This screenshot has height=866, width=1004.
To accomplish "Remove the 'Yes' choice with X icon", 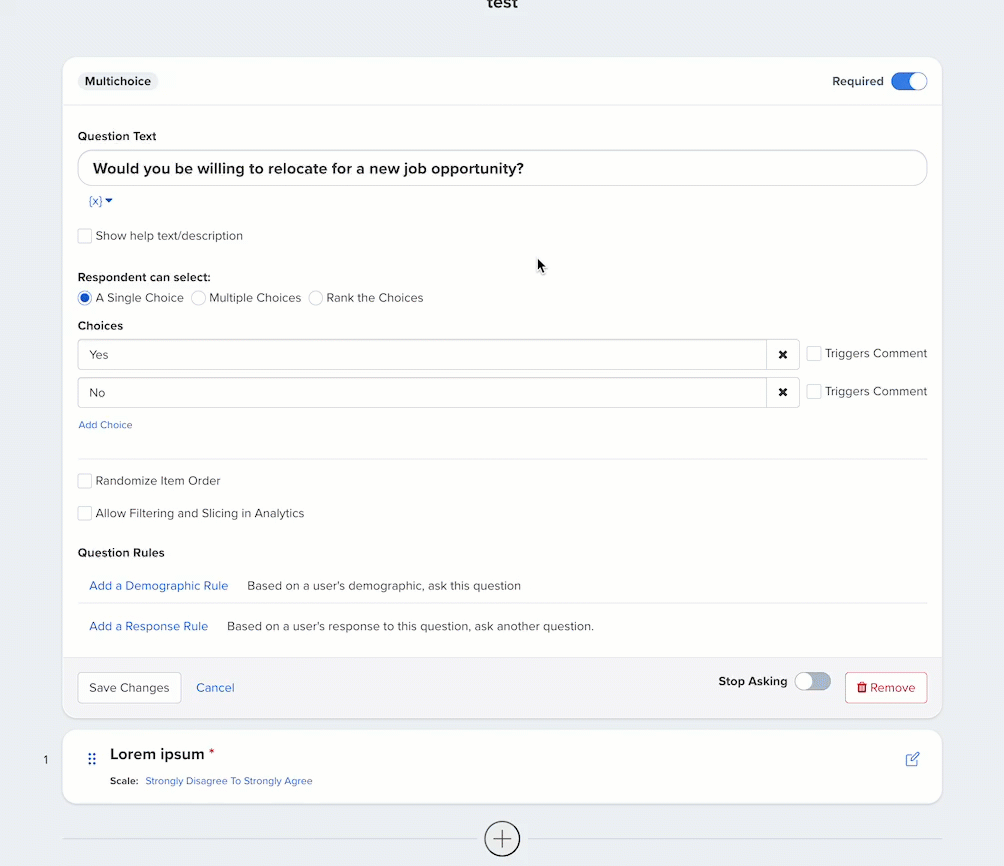I will pos(783,355).
